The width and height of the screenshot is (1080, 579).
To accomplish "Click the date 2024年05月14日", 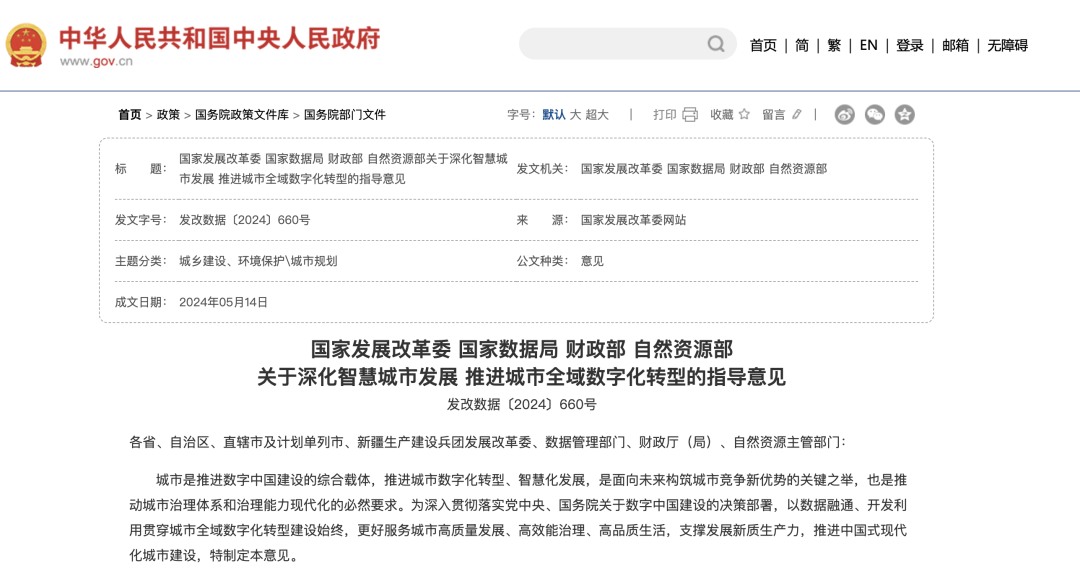I will point(223,302).
